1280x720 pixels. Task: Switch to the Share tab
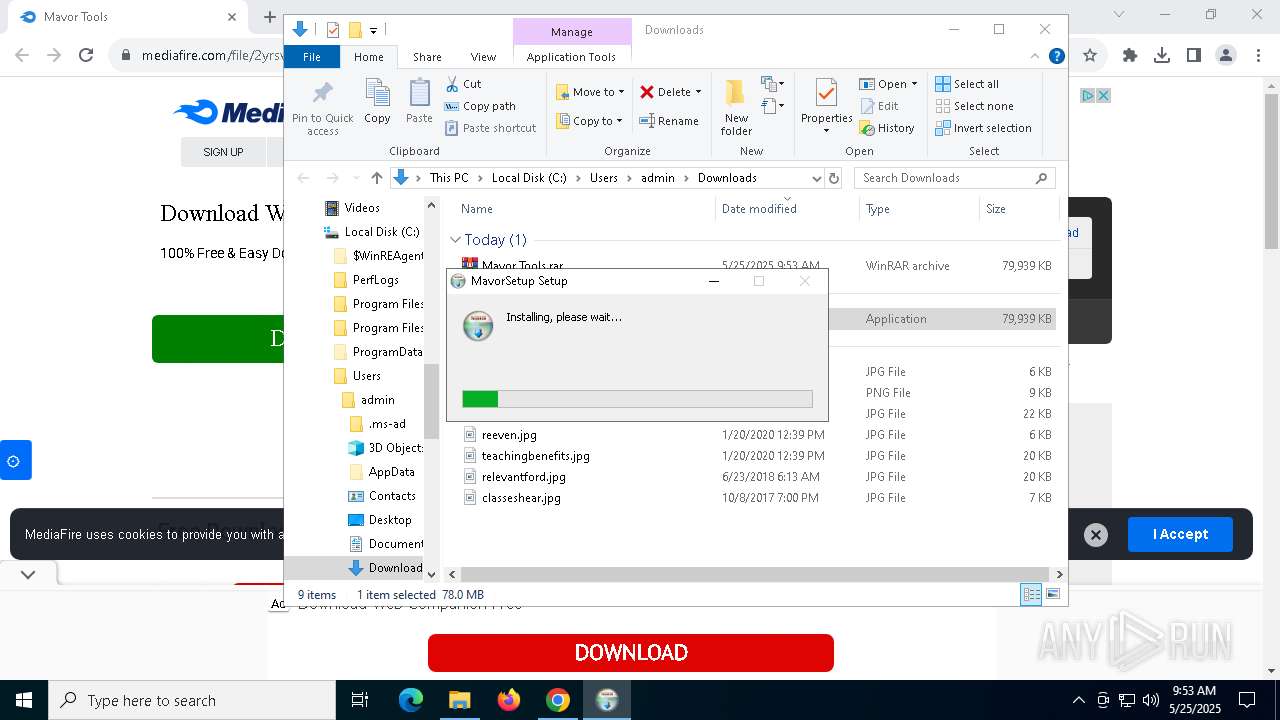pyautogui.click(x=427, y=57)
